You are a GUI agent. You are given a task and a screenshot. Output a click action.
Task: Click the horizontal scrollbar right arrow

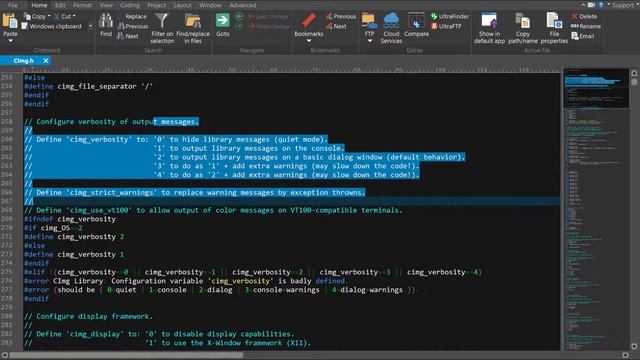625,355
